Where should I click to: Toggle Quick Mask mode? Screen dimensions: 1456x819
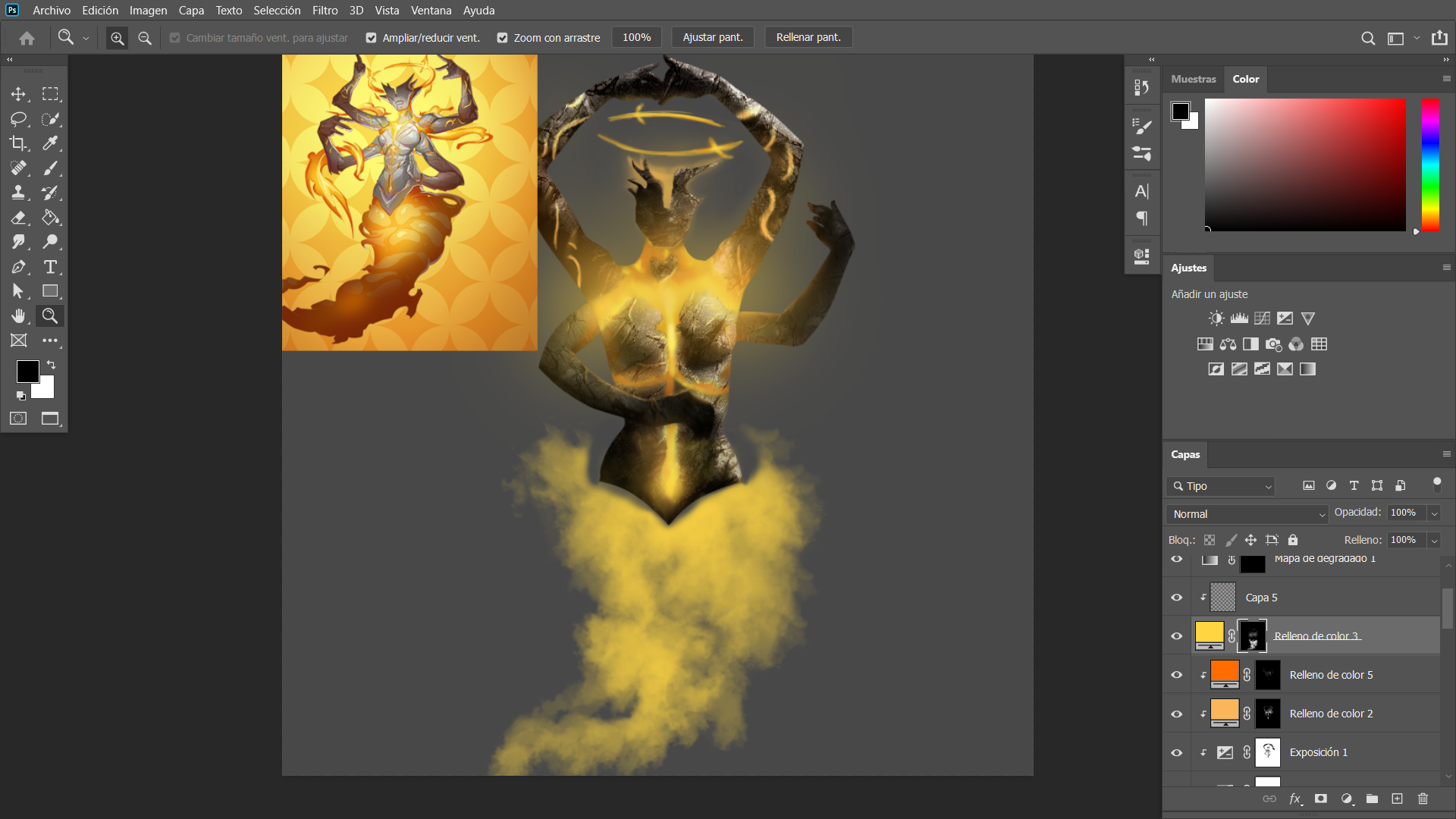[18, 419]
